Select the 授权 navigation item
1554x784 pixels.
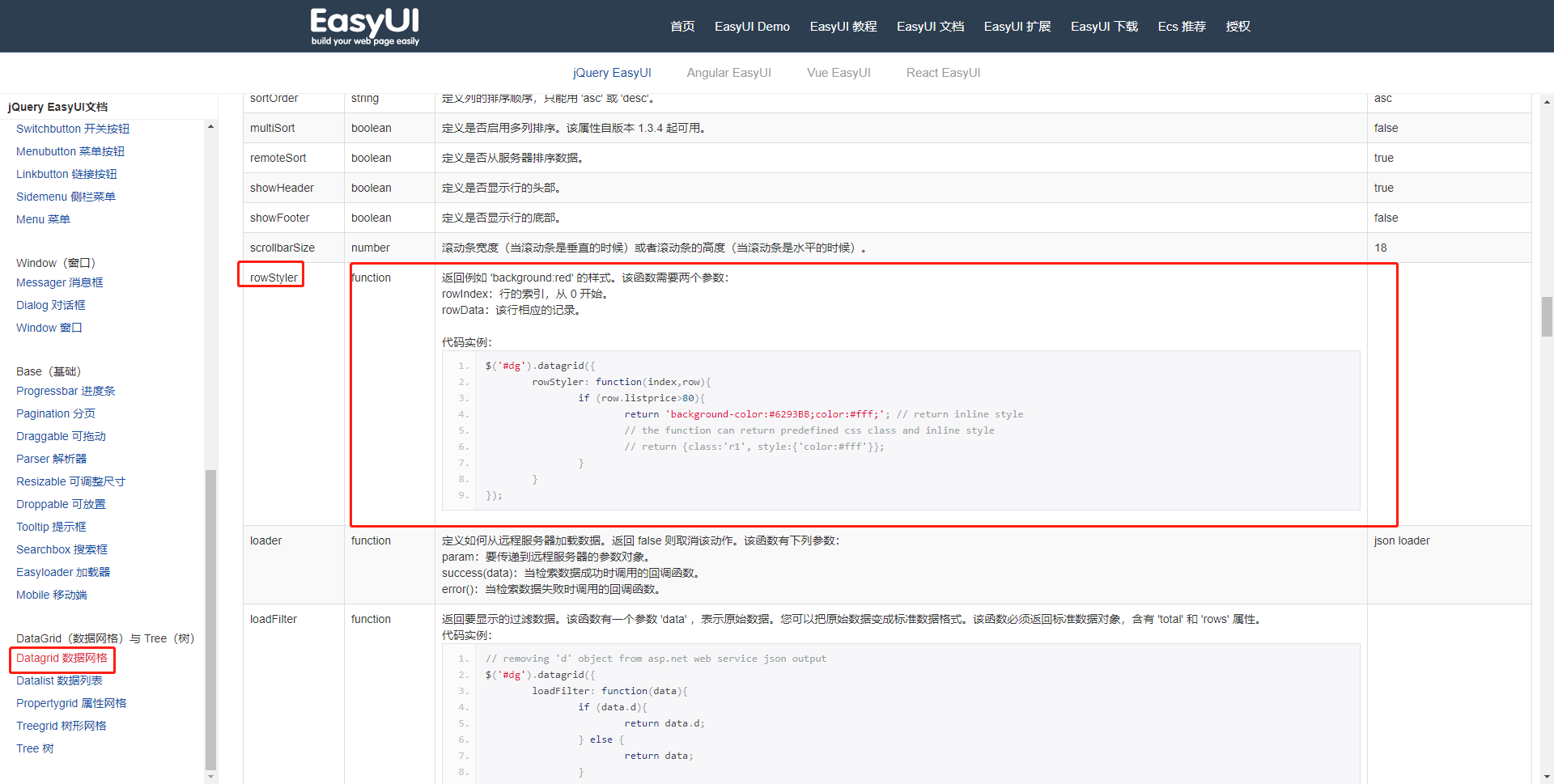(1238, 27)
